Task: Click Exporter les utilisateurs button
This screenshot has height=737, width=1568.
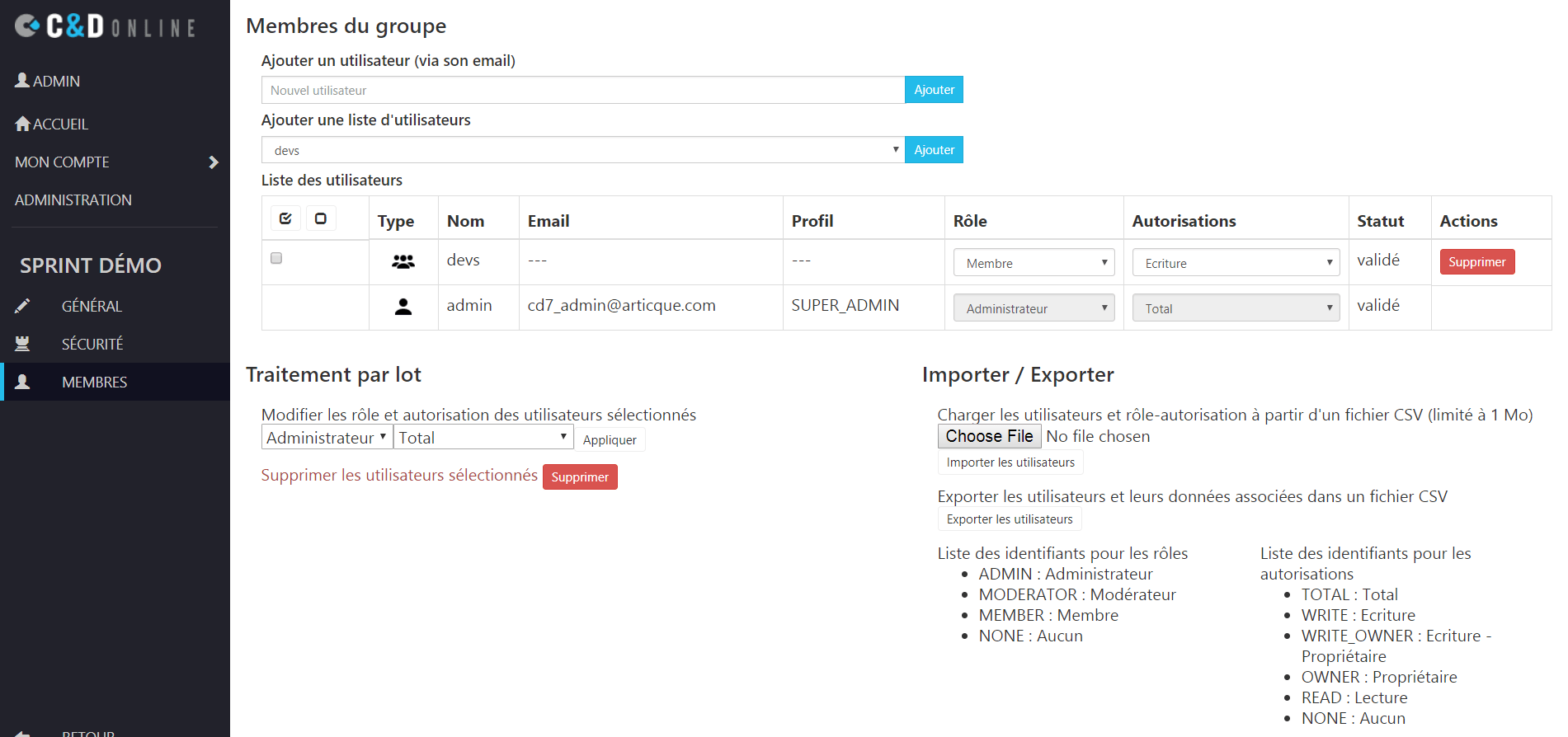Action: tap(1009, 519)
